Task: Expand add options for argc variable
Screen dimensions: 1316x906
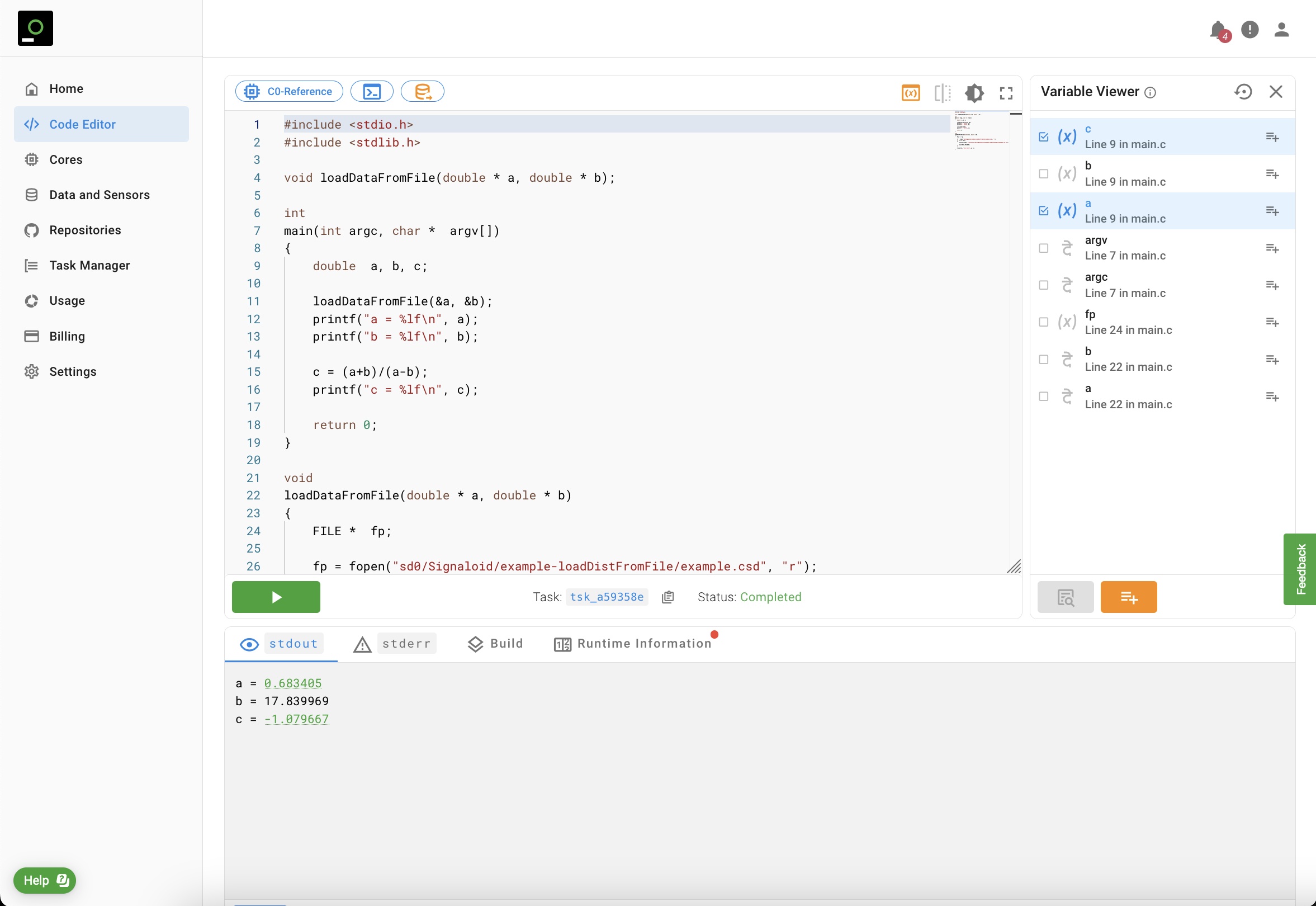Action: click(x=1272, y=285)
